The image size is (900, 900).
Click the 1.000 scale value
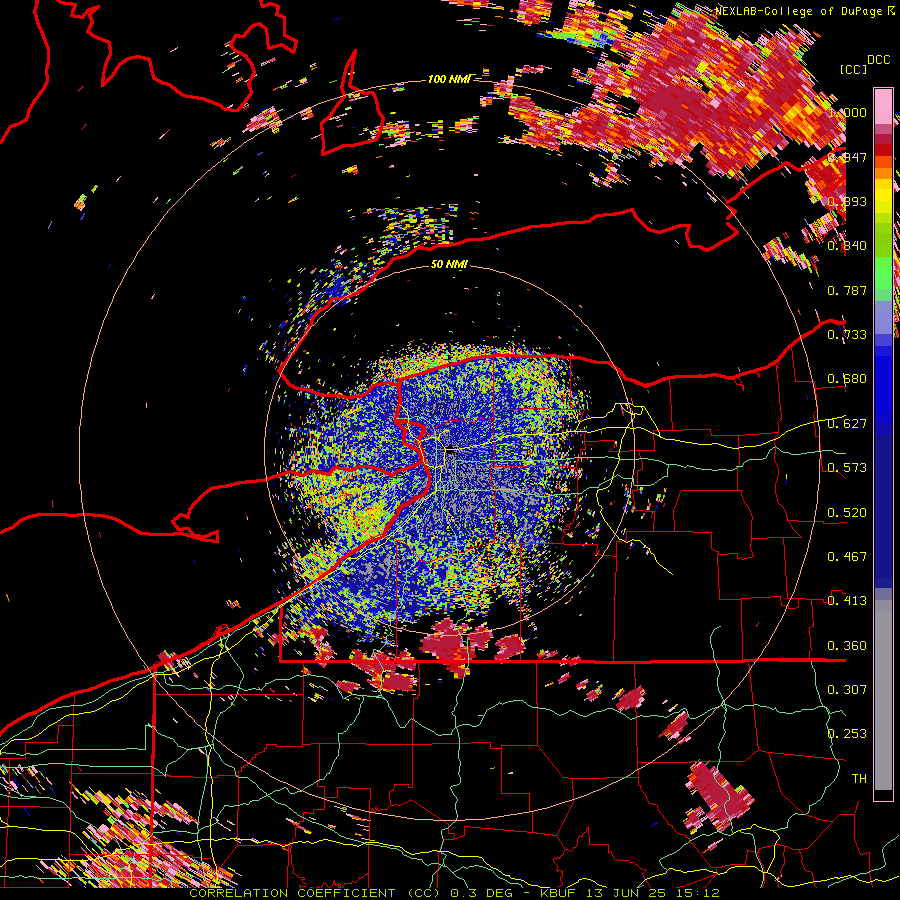click(x=848, y=112)
